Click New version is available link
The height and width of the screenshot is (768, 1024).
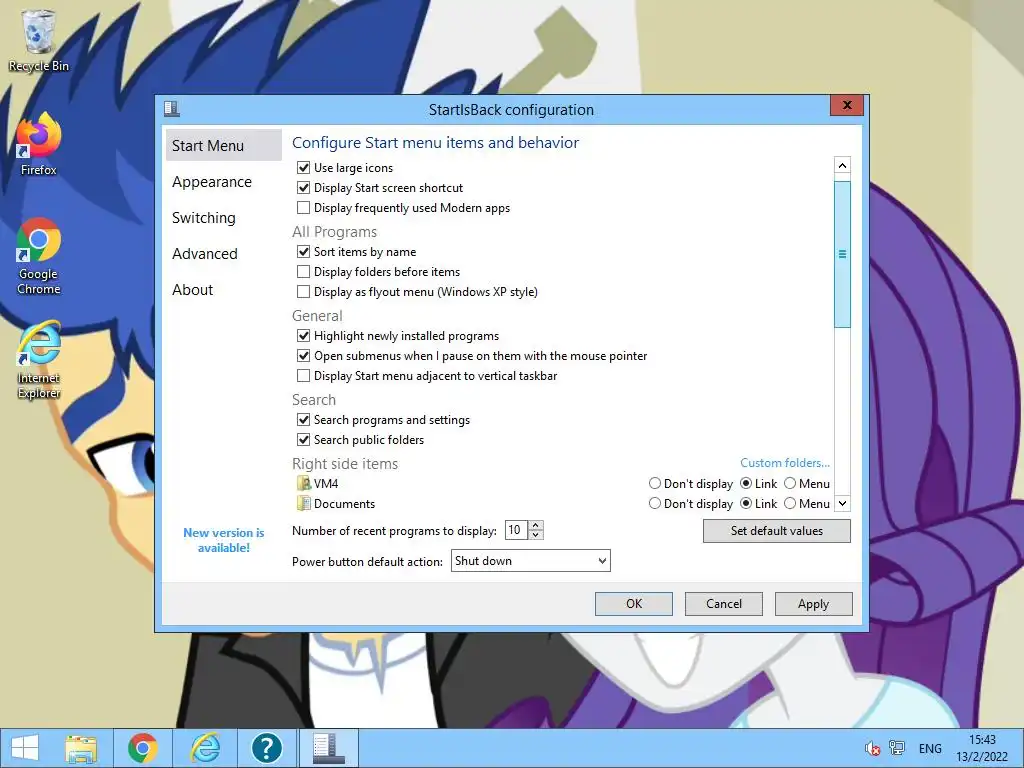224,540
